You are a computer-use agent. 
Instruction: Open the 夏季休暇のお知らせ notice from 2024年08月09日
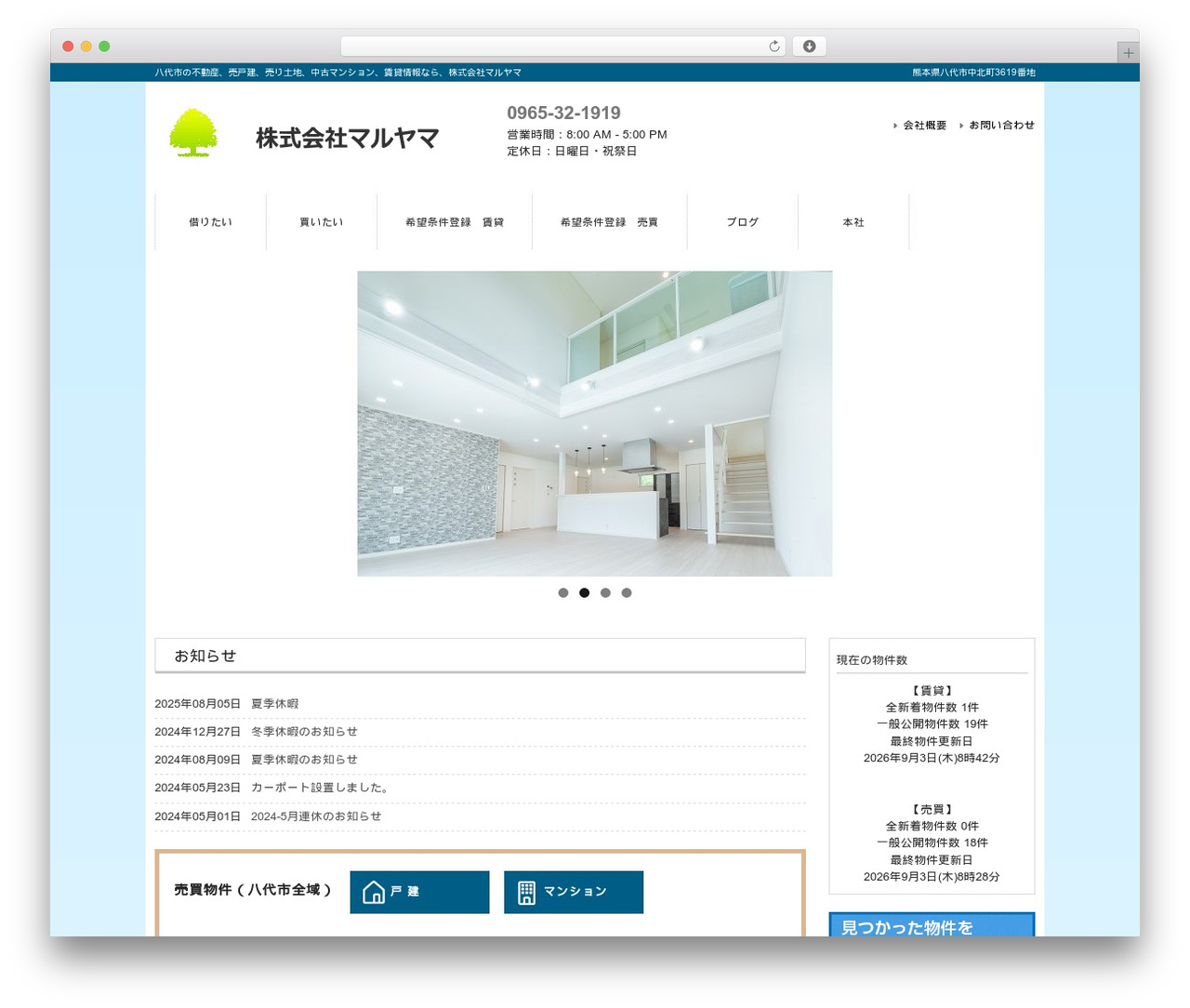click(304, 760)
